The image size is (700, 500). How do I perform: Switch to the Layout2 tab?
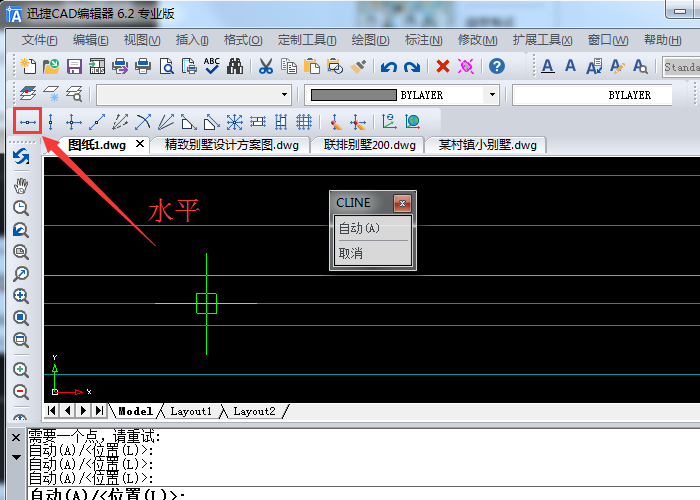[254, 411]
